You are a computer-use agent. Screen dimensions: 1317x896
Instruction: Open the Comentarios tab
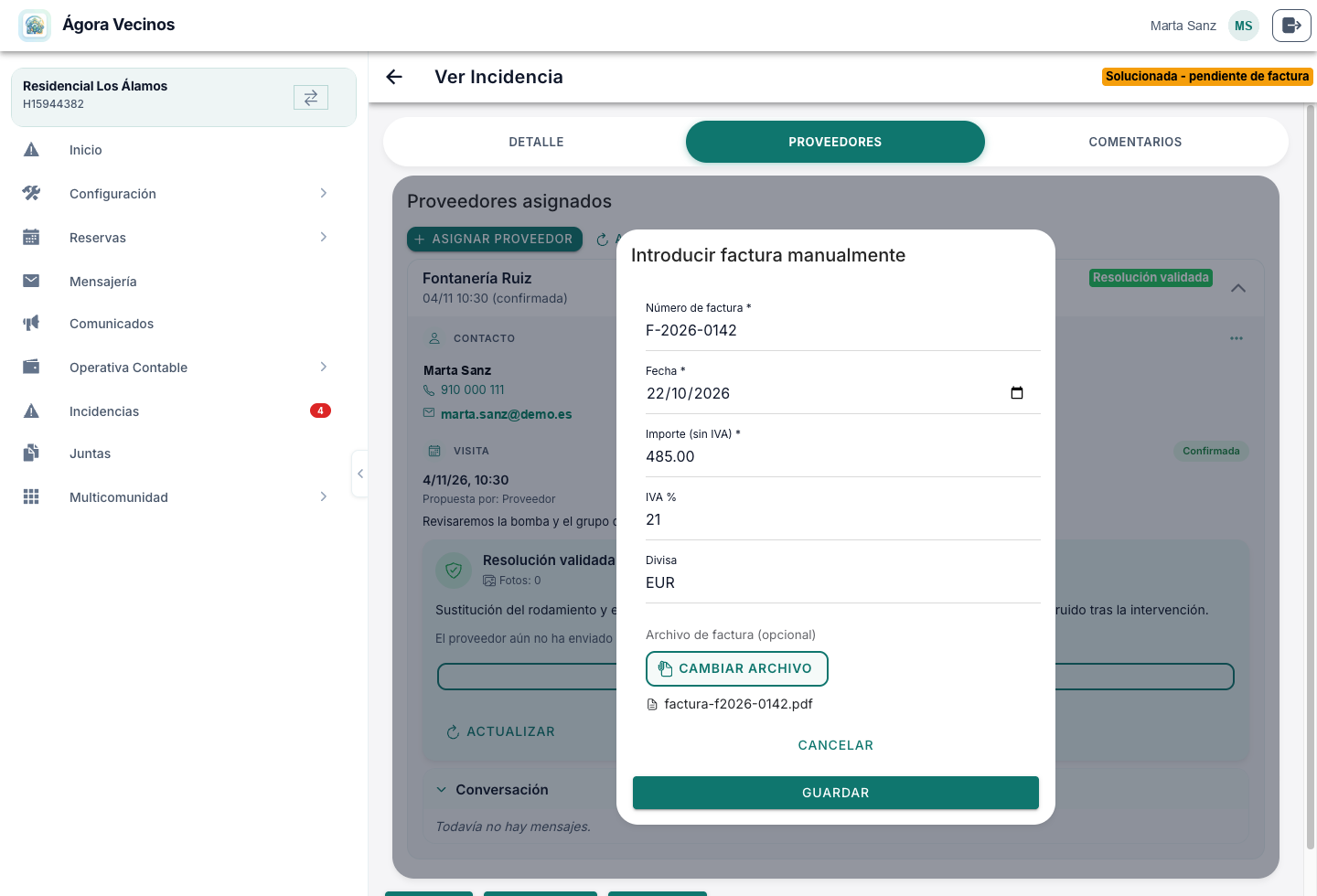1135,142
